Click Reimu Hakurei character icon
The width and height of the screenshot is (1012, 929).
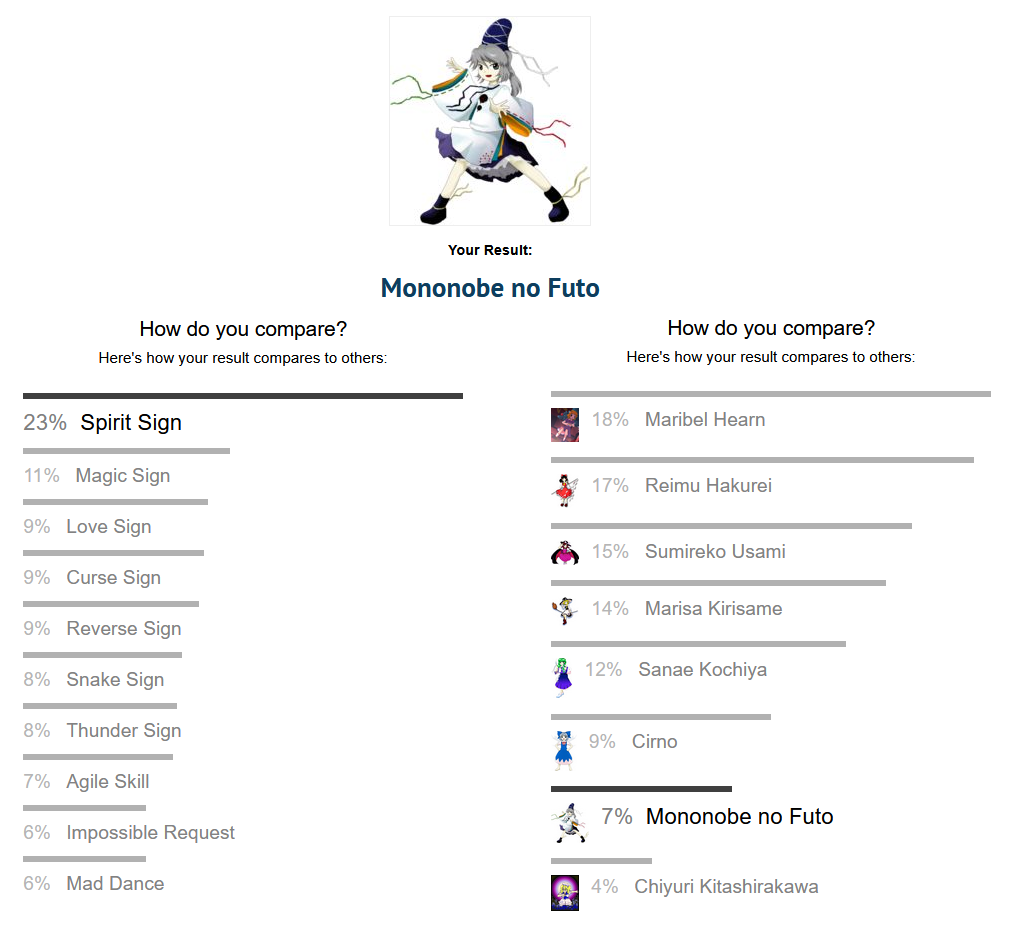(x=565, y=489)
